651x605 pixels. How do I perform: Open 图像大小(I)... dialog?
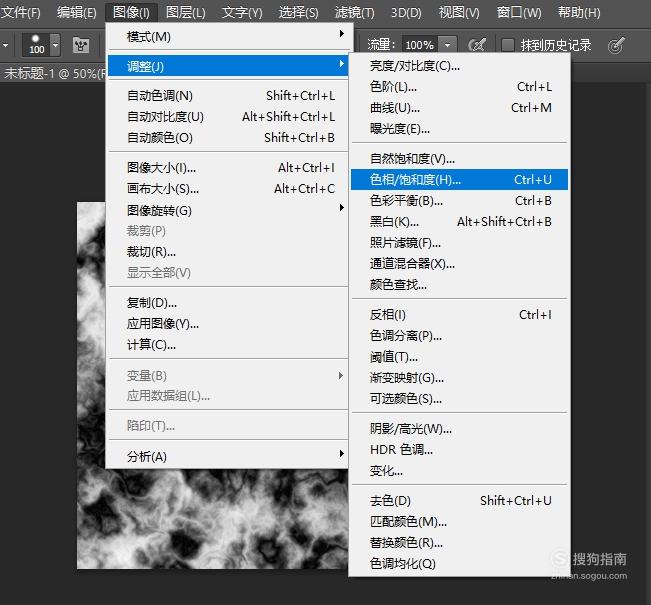(x=228, y=168)
